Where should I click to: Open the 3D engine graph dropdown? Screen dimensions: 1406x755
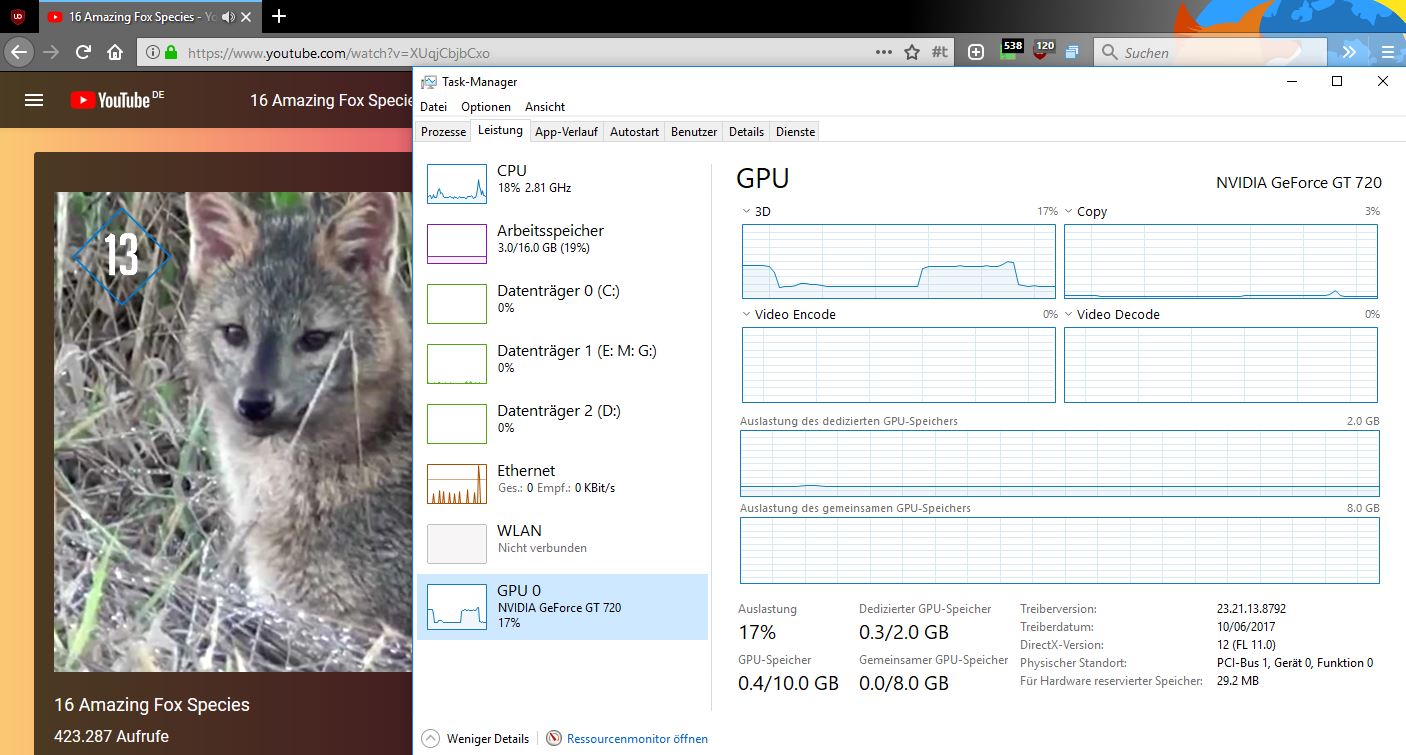747,212
